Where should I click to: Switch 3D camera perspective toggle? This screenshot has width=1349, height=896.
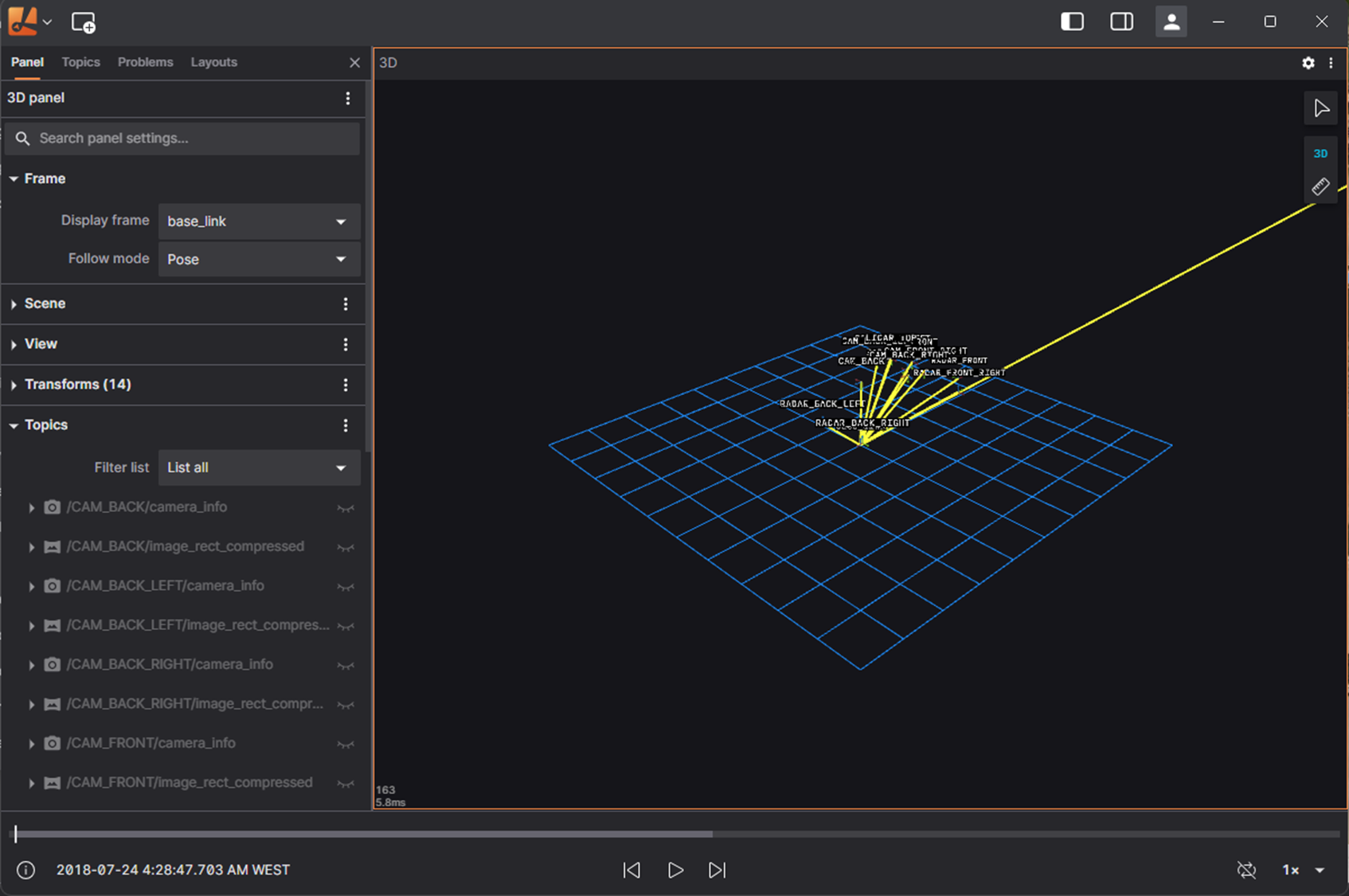coord(1320,154)
